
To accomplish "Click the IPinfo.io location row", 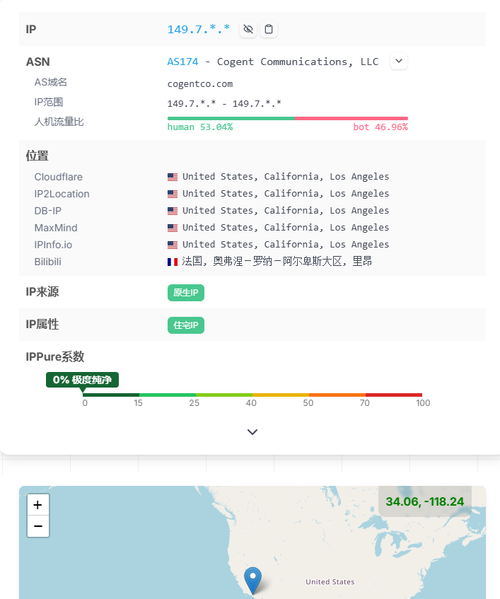I will pyautogui.click(x=252, y=244).
